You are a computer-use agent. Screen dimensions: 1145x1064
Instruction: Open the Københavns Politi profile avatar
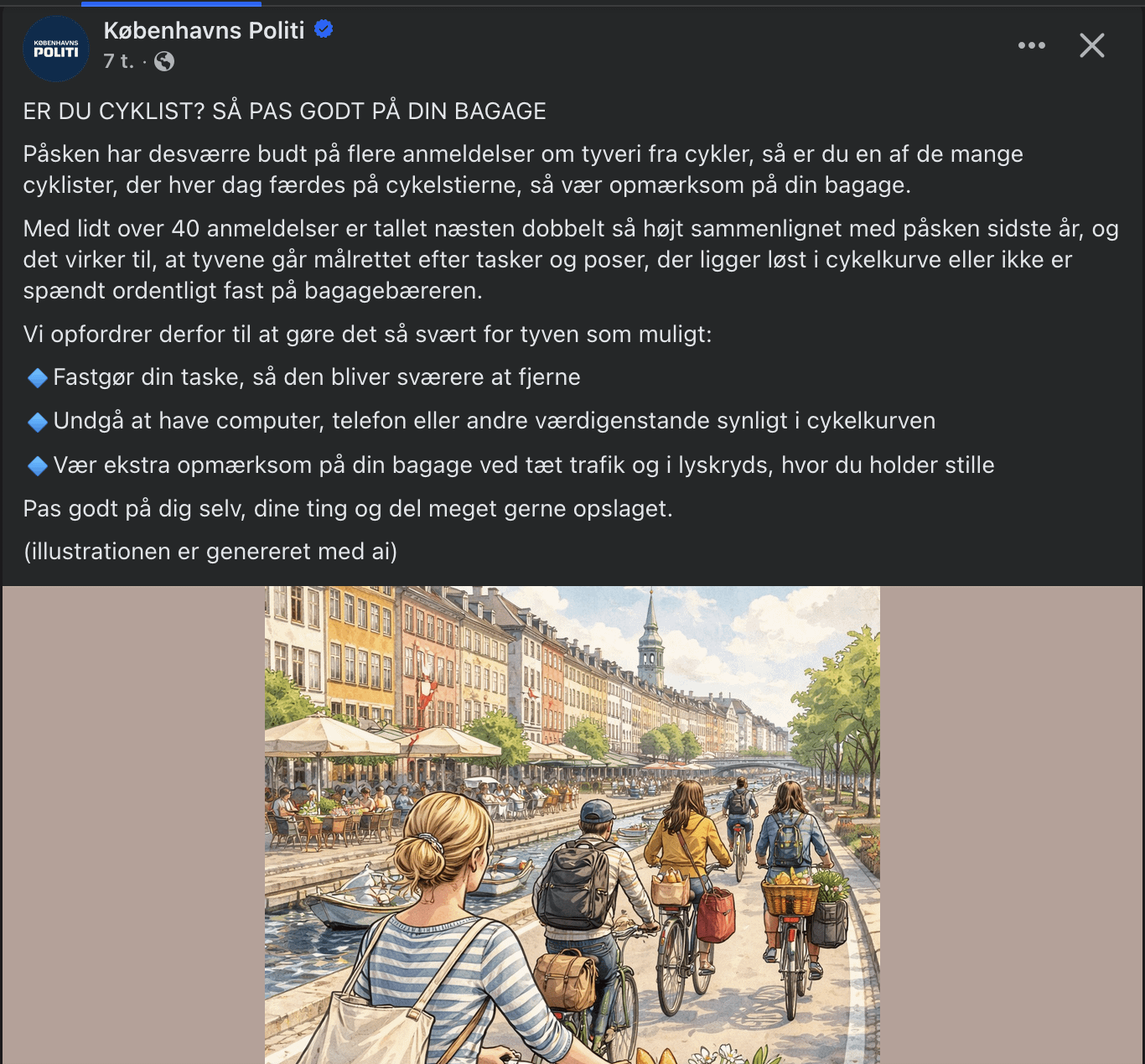56,49
